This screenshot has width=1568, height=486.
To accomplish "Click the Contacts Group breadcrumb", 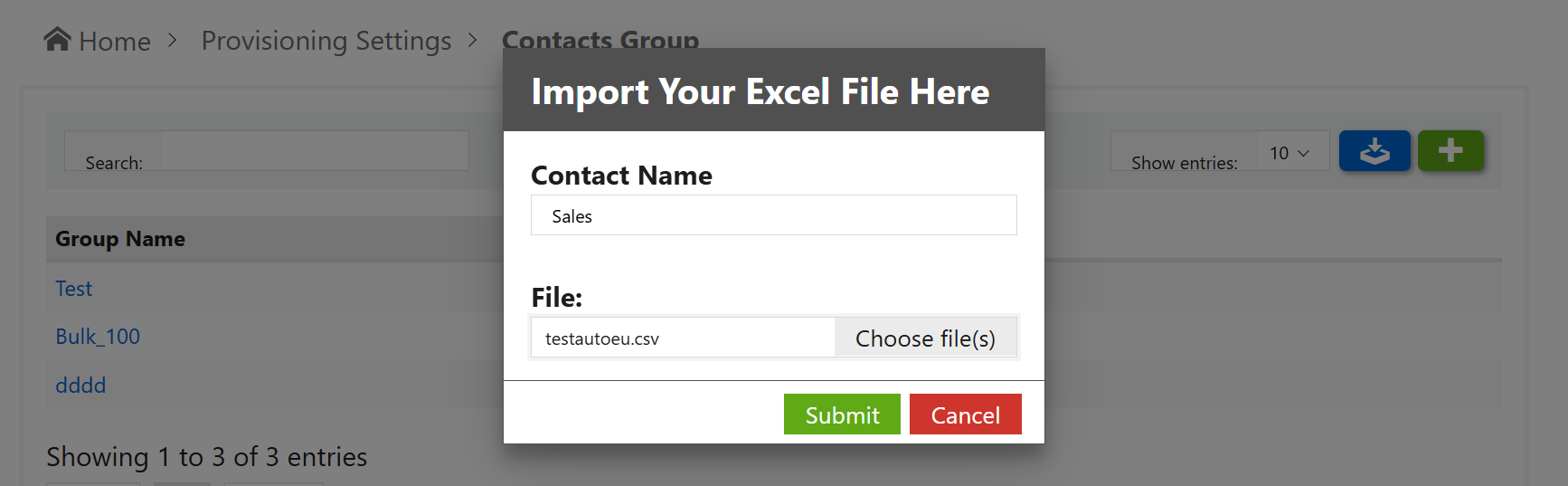I will point(600,38).
